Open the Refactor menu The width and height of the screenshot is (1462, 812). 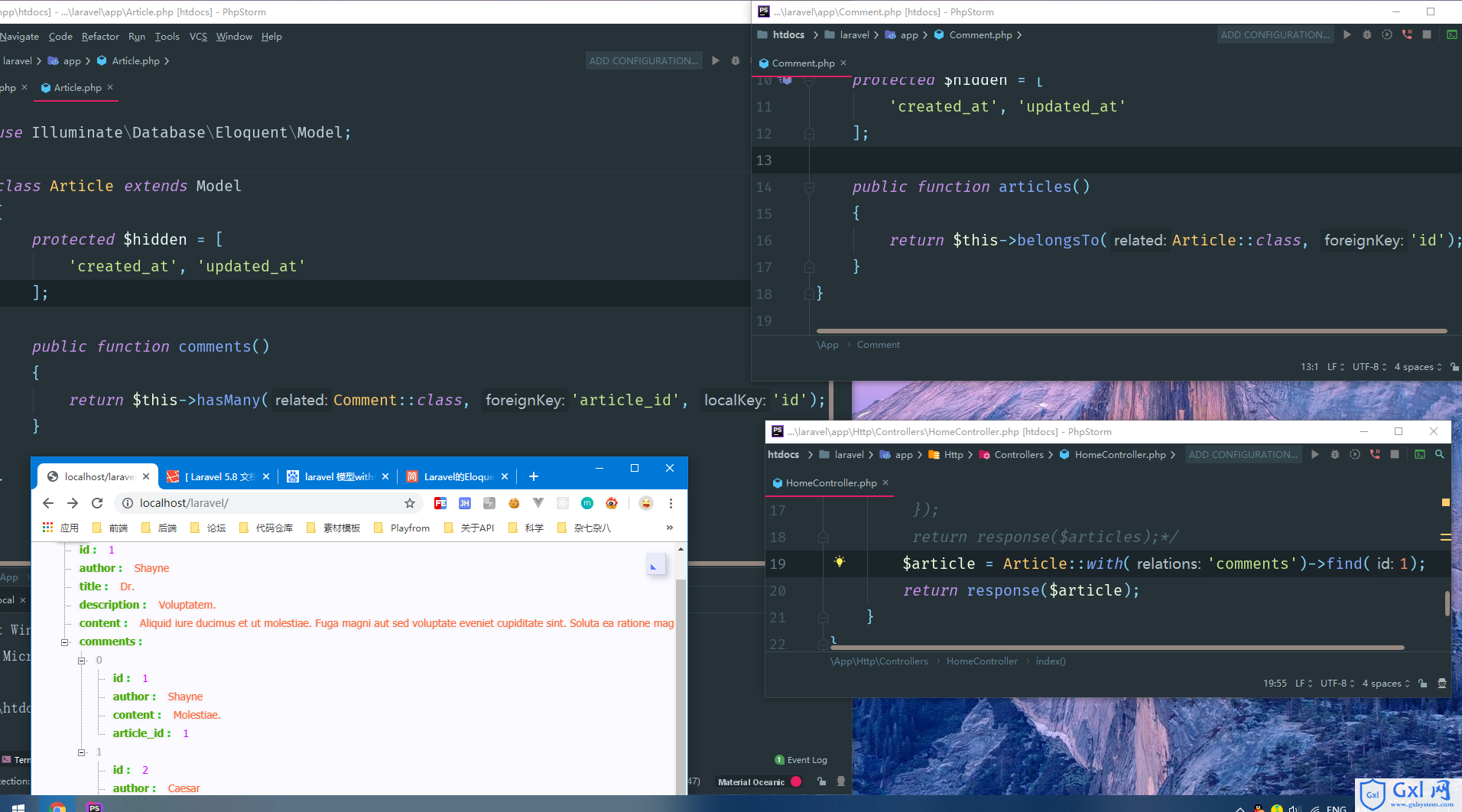(x=100, y=36)
